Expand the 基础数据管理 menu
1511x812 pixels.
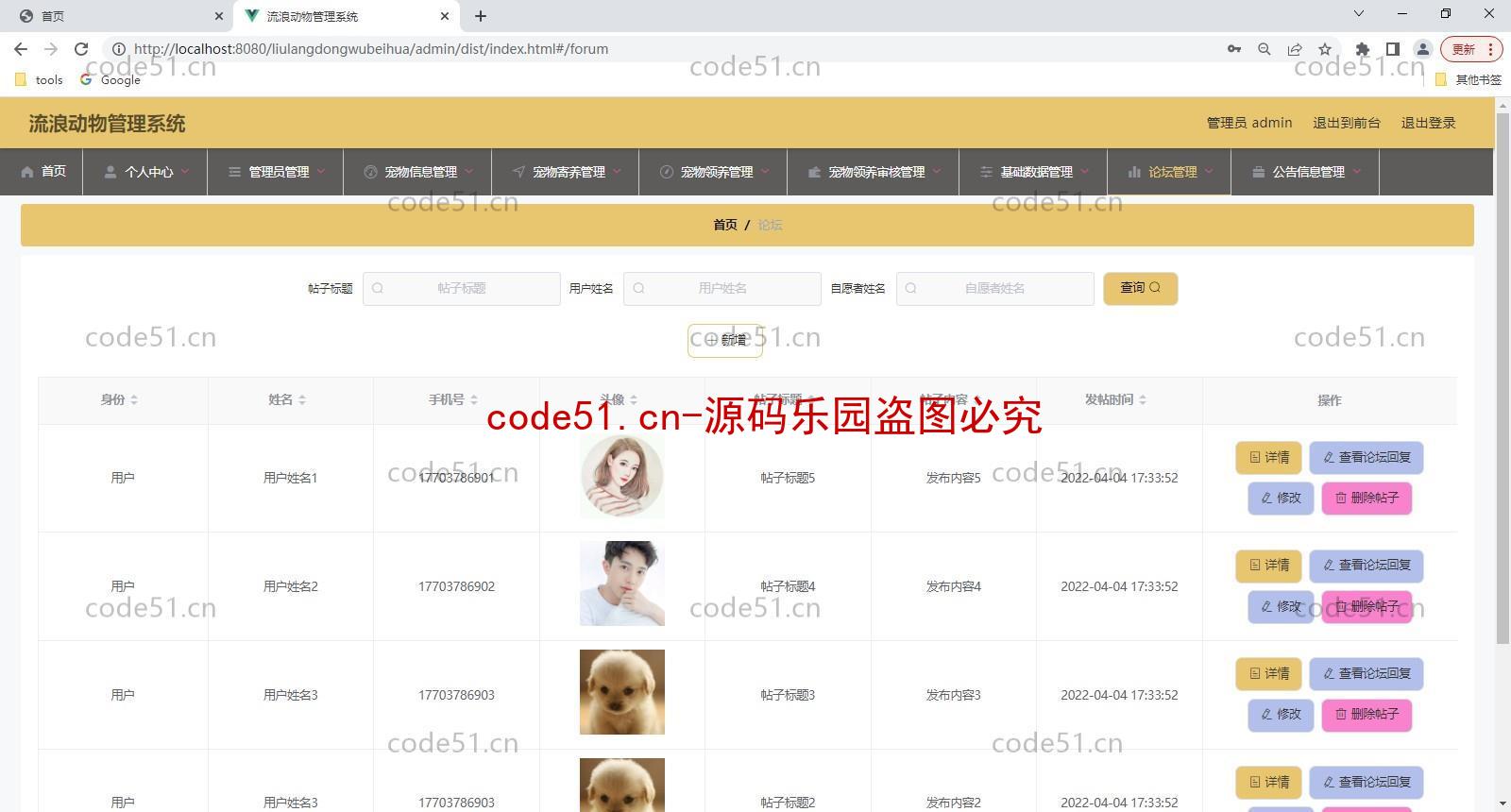click(1034, 172)
